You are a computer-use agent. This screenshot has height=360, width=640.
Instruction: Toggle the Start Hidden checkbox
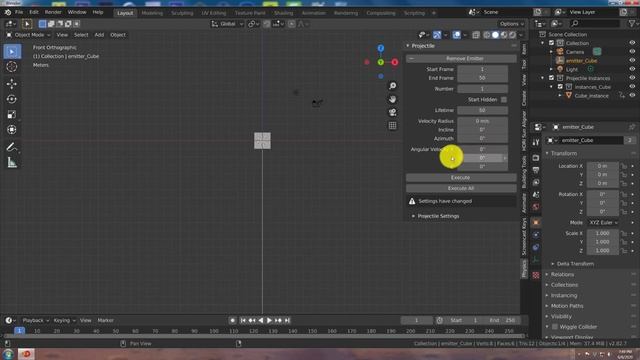click(504, 100)
